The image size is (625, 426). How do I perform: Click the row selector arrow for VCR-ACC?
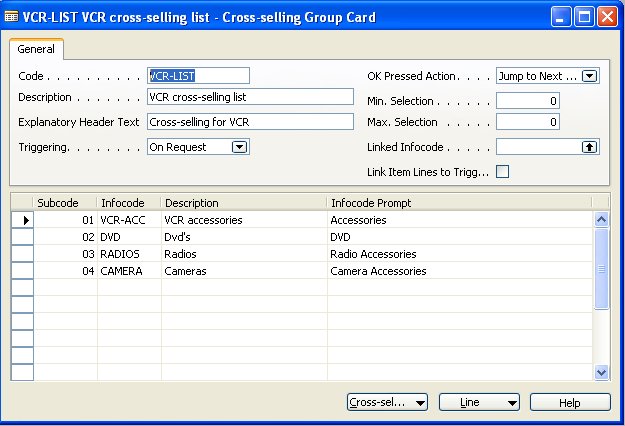coord(22,219)
